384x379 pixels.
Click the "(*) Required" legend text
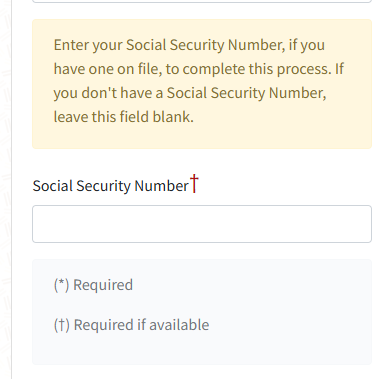coord(93,285)
